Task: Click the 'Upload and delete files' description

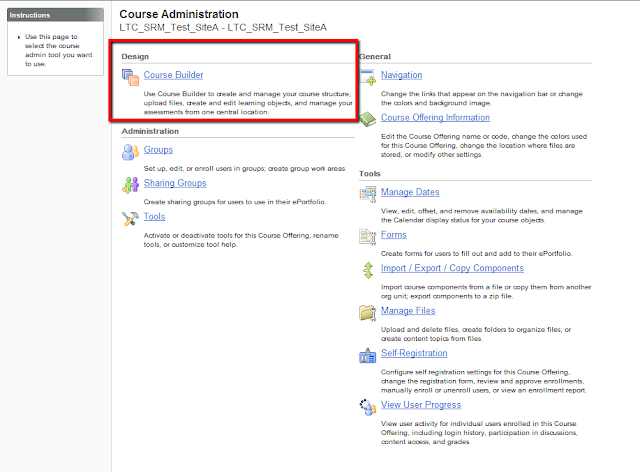Action: tap(476, 334)
